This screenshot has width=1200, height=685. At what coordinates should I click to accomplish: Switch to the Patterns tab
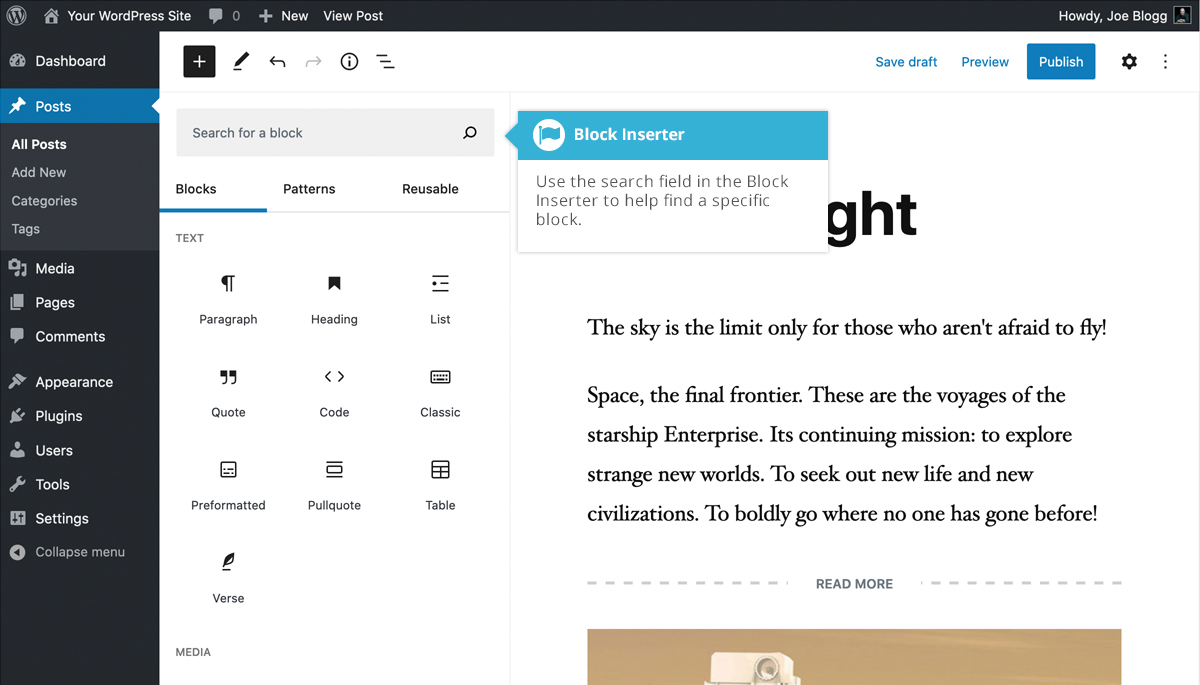tap(309, 189)
